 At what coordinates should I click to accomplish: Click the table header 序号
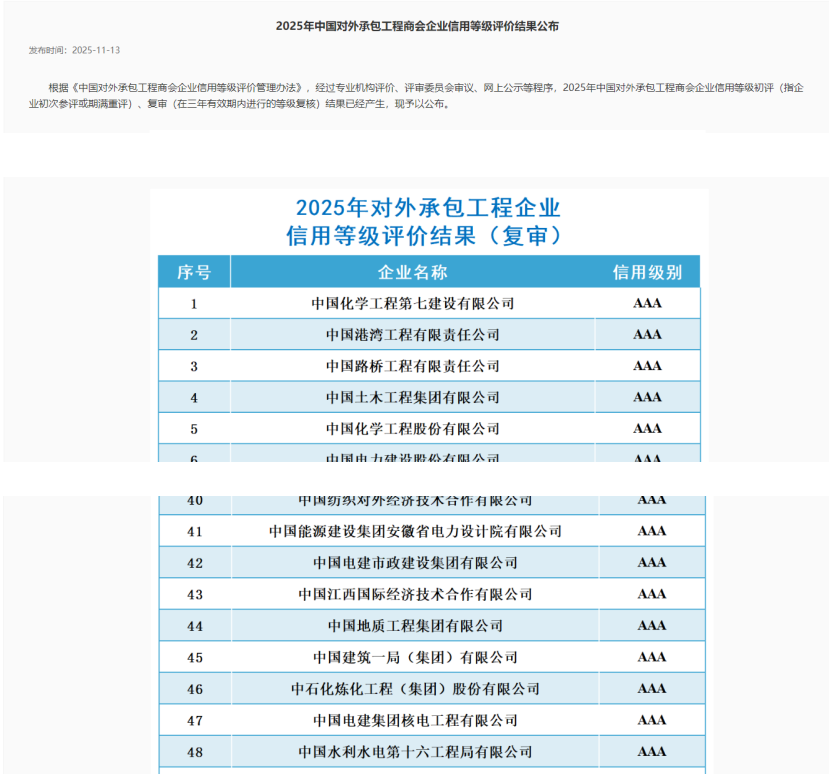pos(194,271)
